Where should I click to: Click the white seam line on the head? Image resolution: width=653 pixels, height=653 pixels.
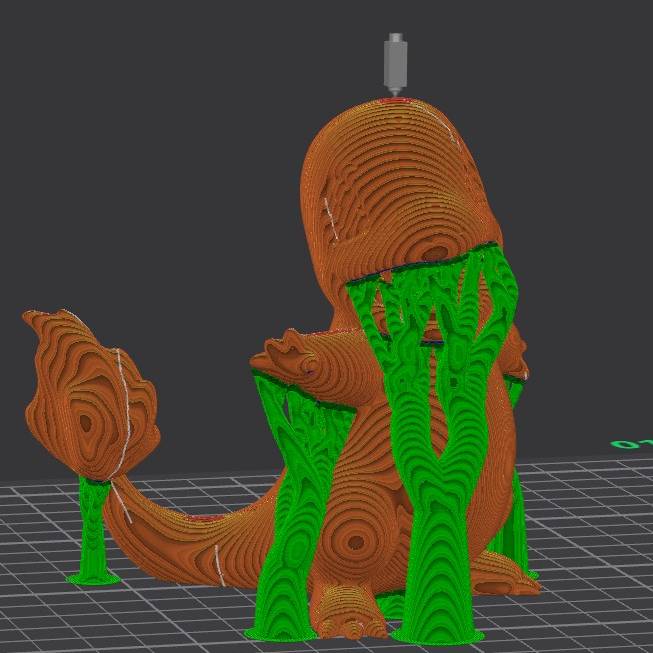pos(328,213)
